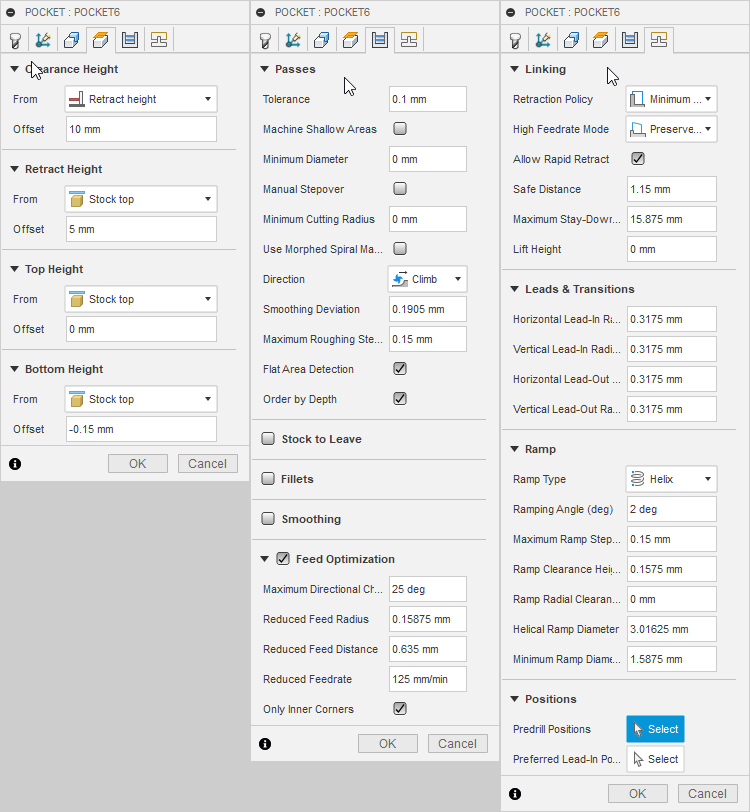Open Clearance Height From dropdown
The image size is (750, 812).
coord(141,99)
